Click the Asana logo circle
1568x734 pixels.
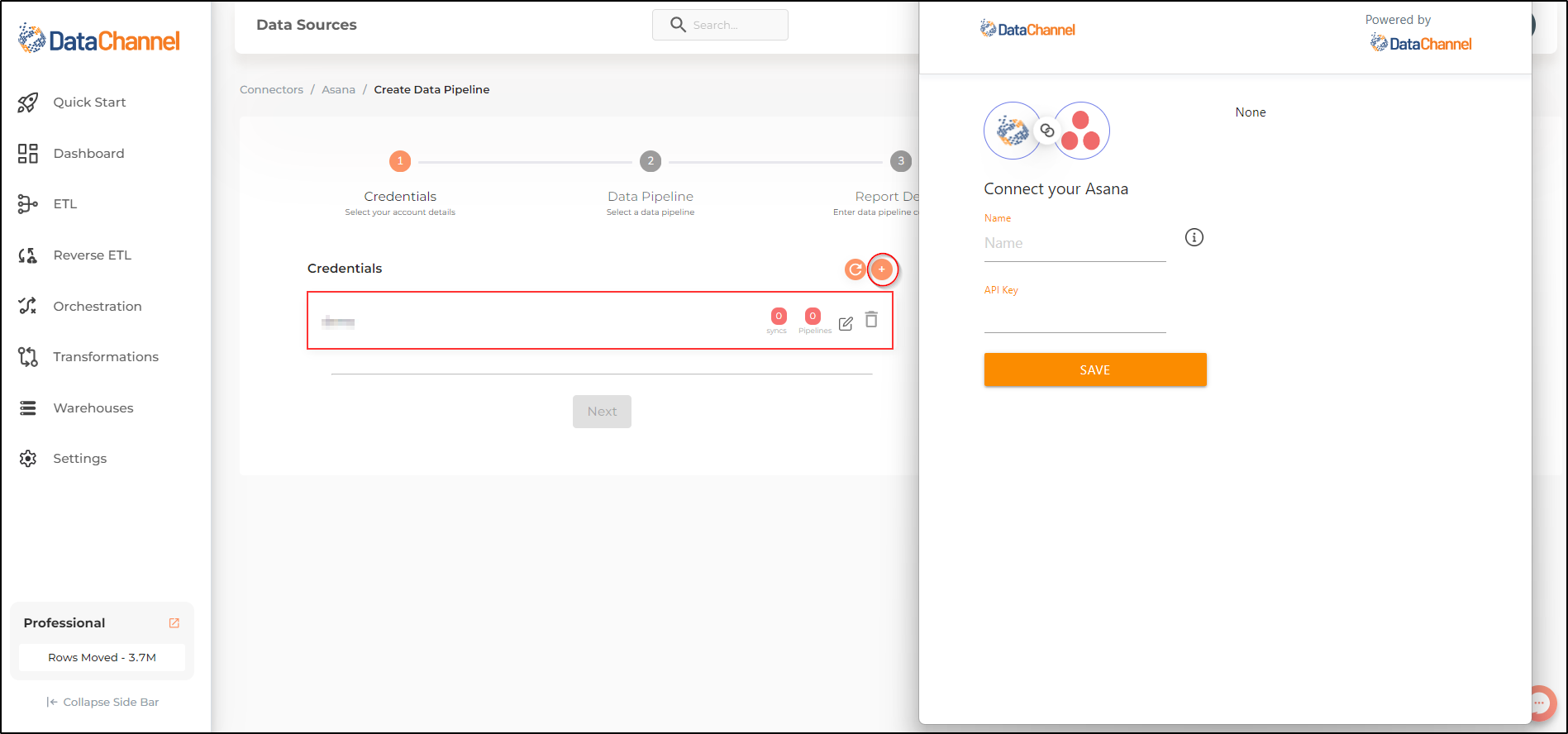click(1081, 131)
